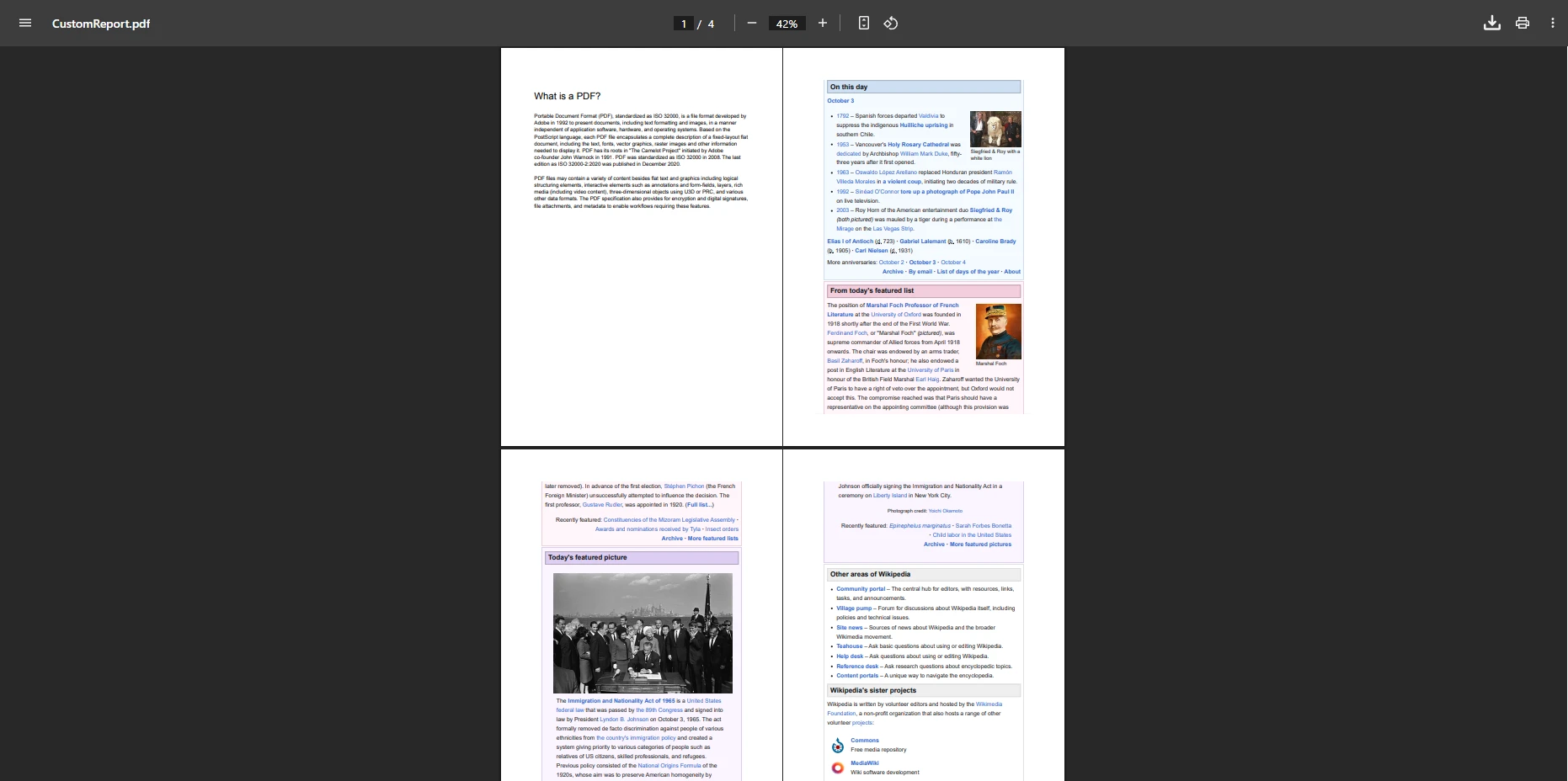Click the Marshal Foch portrait image
Screen dimensions: 1568x781
click(x=998, y=330)
